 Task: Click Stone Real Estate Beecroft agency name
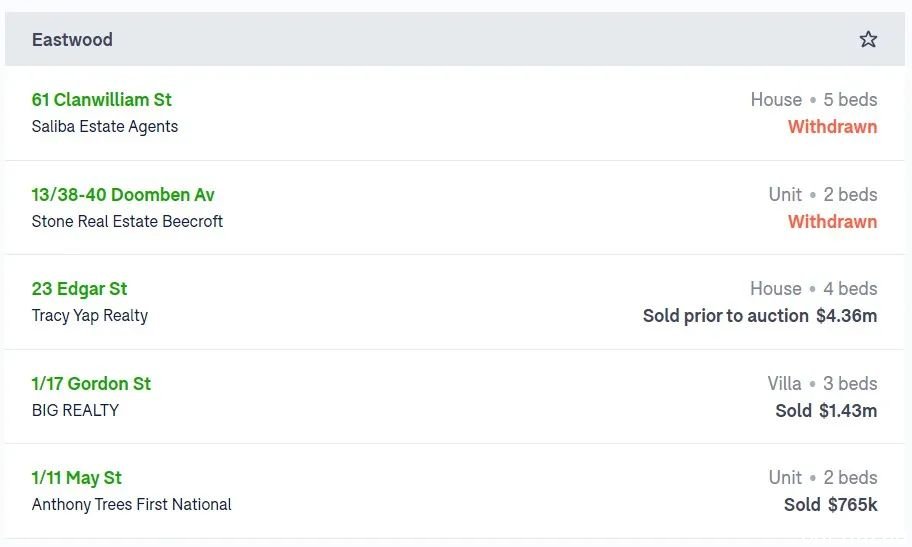[x=127, y=222]
